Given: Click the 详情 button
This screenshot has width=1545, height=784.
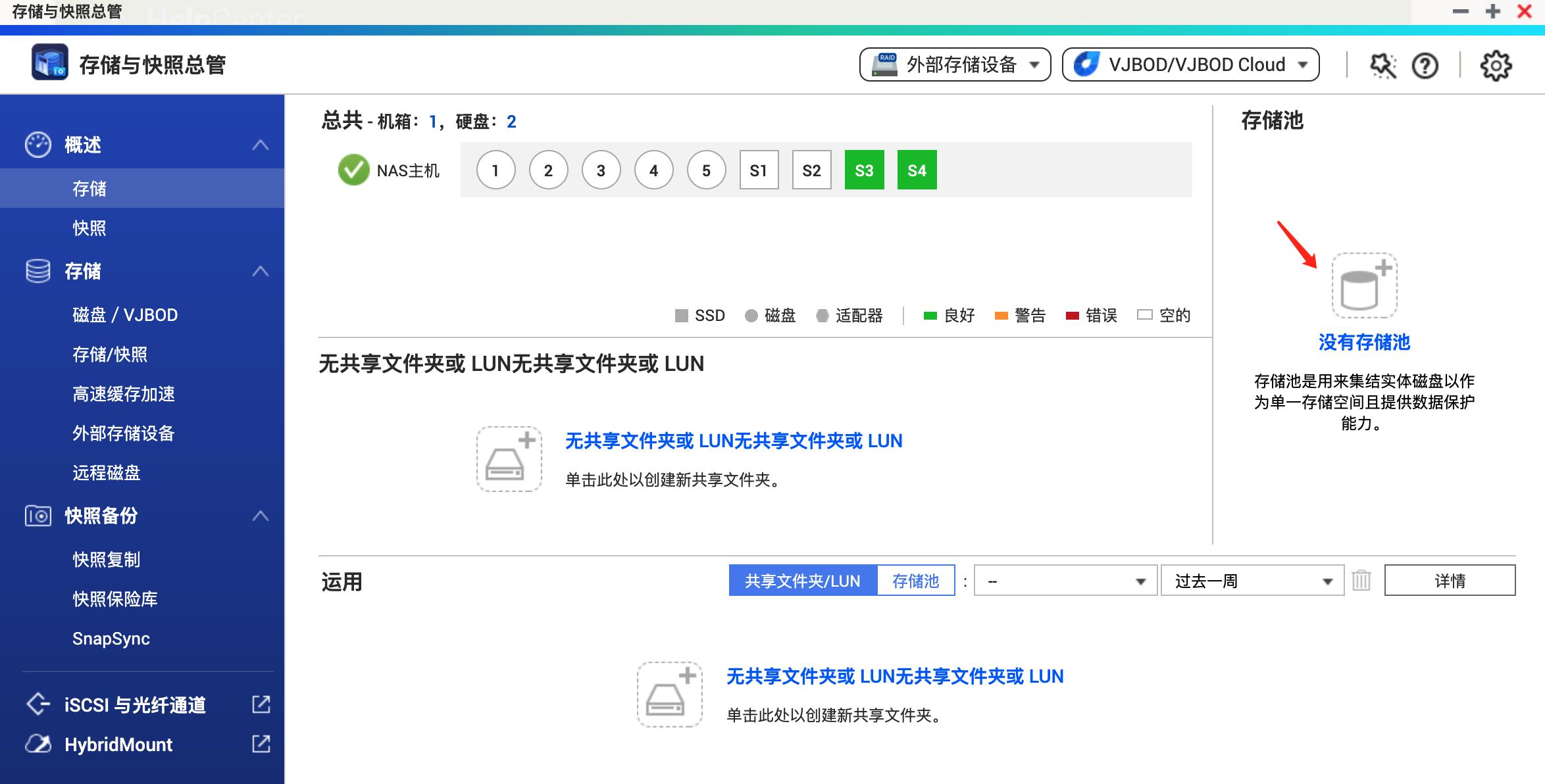Looking at the screenshot, I should click(1449, 579).
